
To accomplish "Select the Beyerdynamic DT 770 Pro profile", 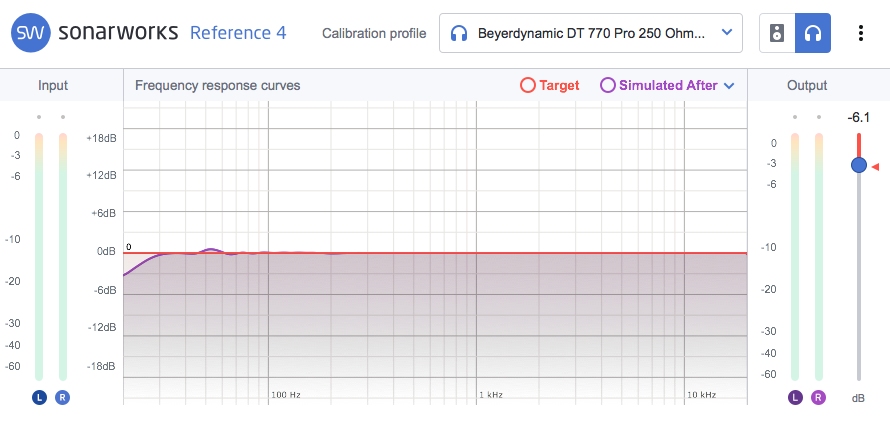I will click(591, 33).
